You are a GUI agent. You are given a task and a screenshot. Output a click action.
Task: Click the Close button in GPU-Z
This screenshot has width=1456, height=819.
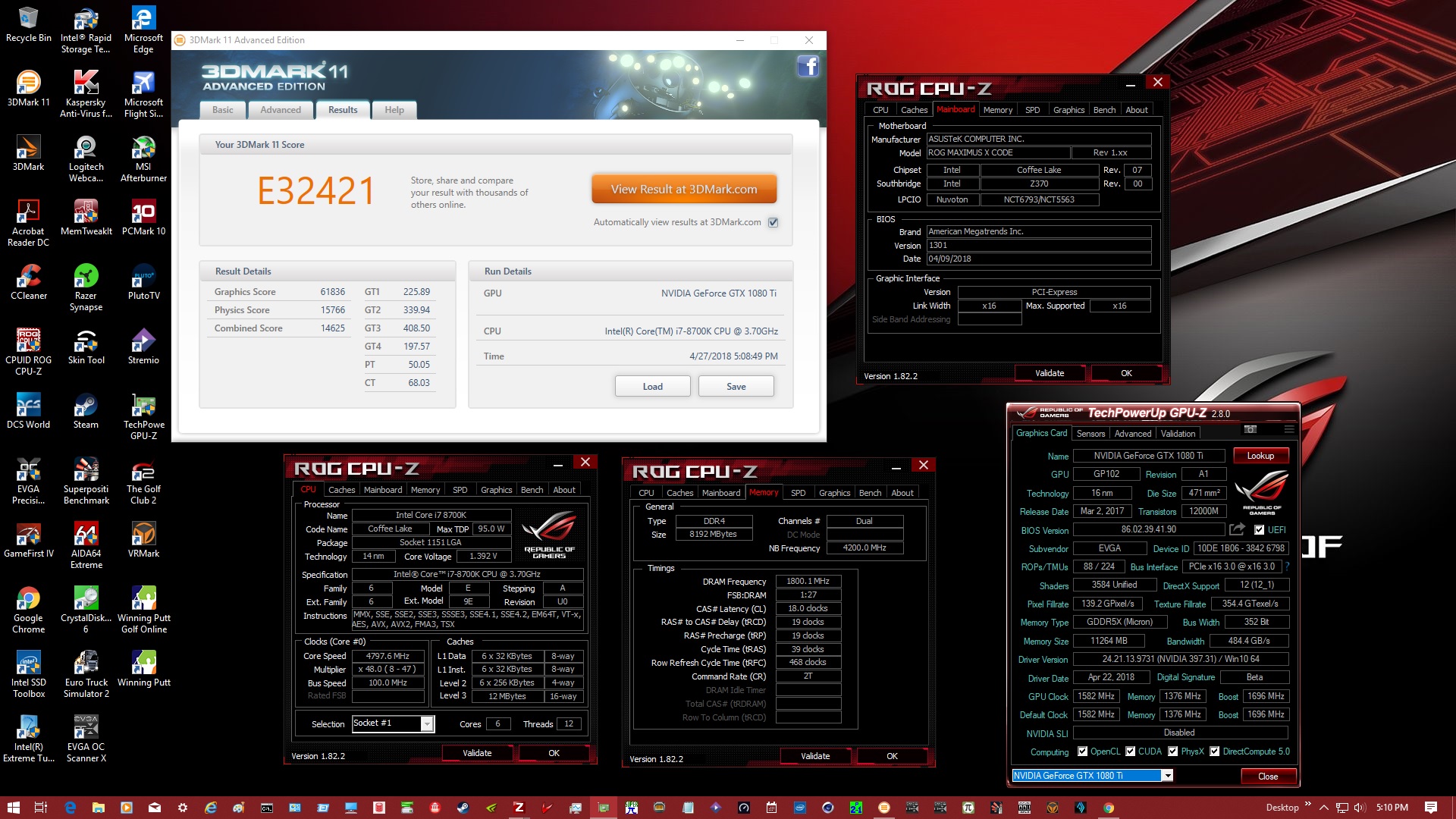pos(1267,776)
